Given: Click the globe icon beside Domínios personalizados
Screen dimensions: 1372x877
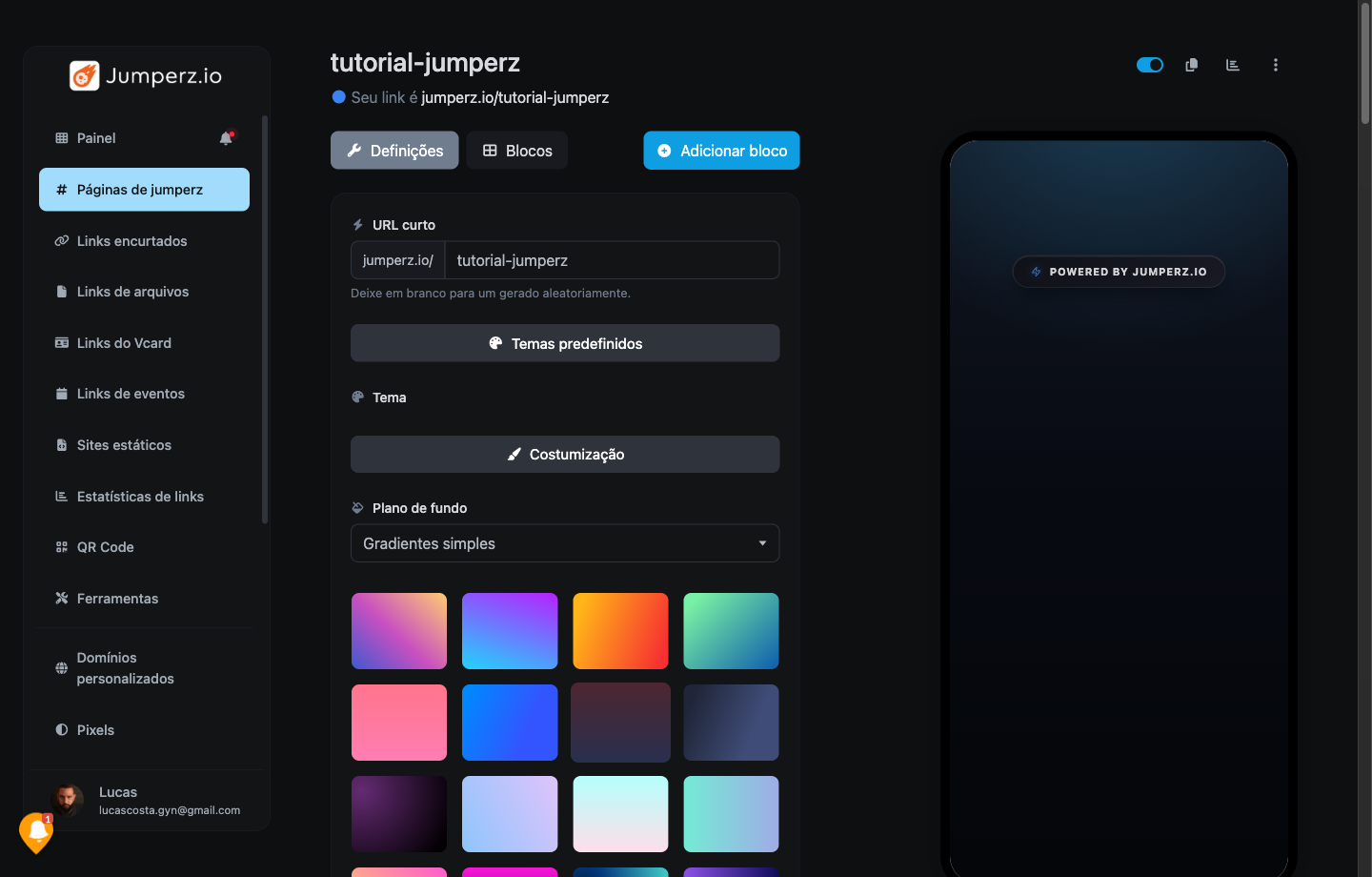Looking at the screenshot, I should tap(62, 668).
